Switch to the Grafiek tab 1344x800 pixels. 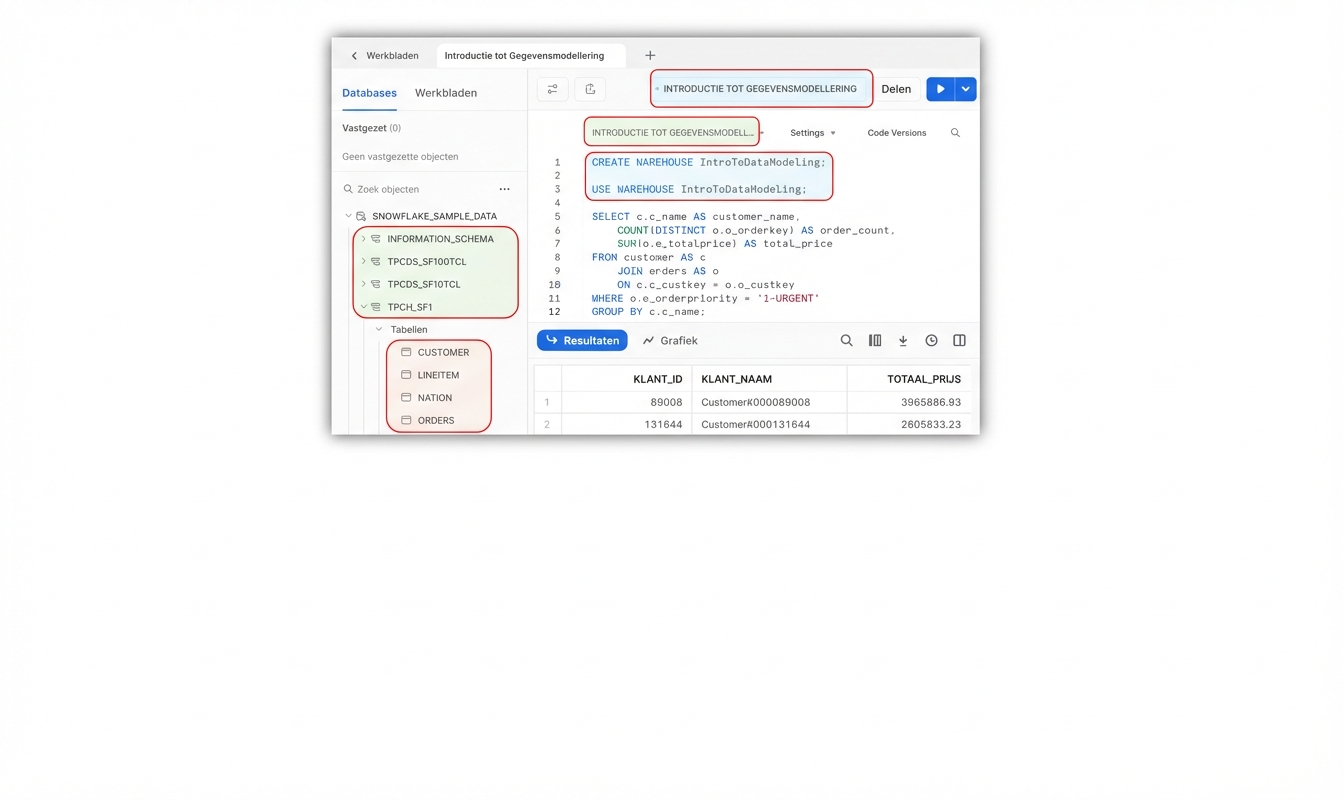click(670, 341)
